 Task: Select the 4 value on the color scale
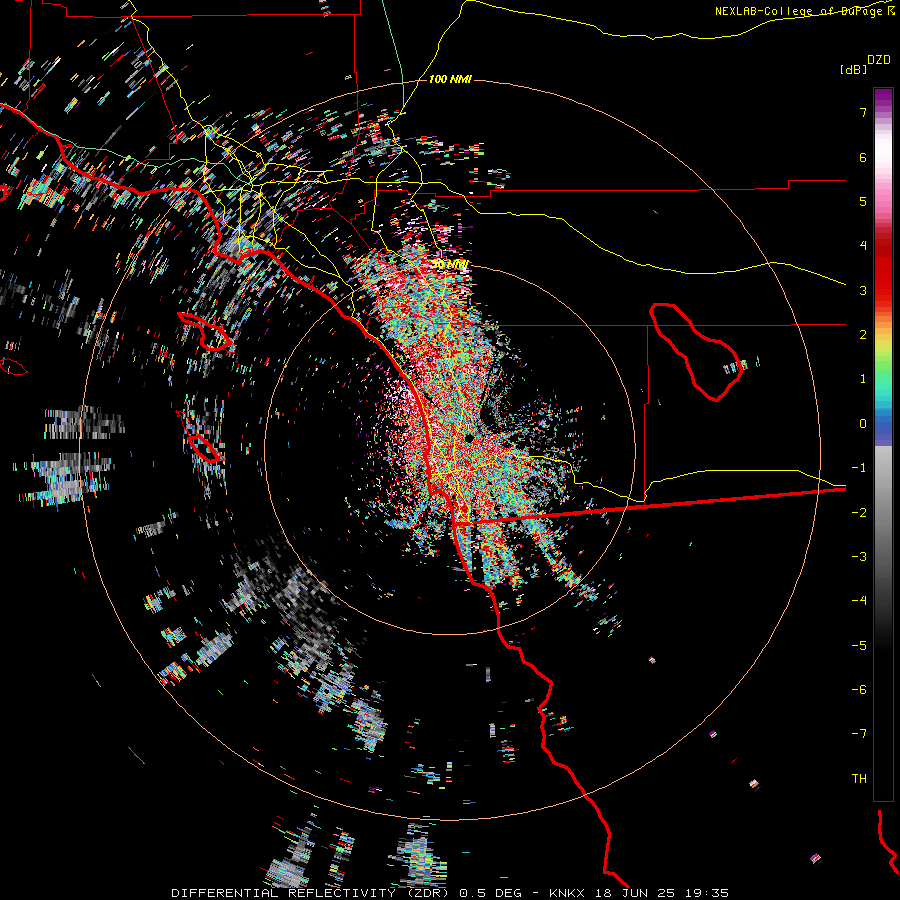863,246
